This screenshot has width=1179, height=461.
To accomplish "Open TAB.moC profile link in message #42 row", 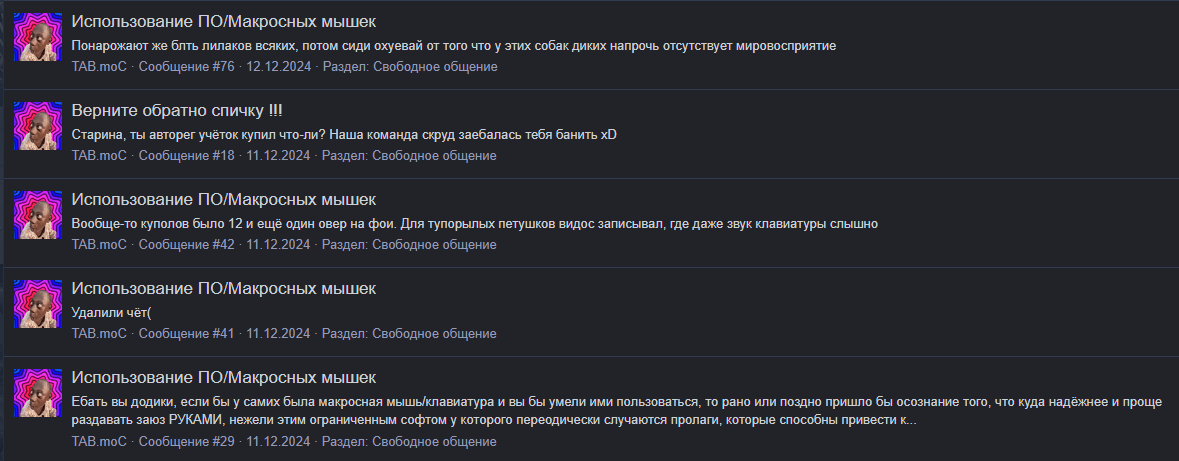I will tap(99, 245).
